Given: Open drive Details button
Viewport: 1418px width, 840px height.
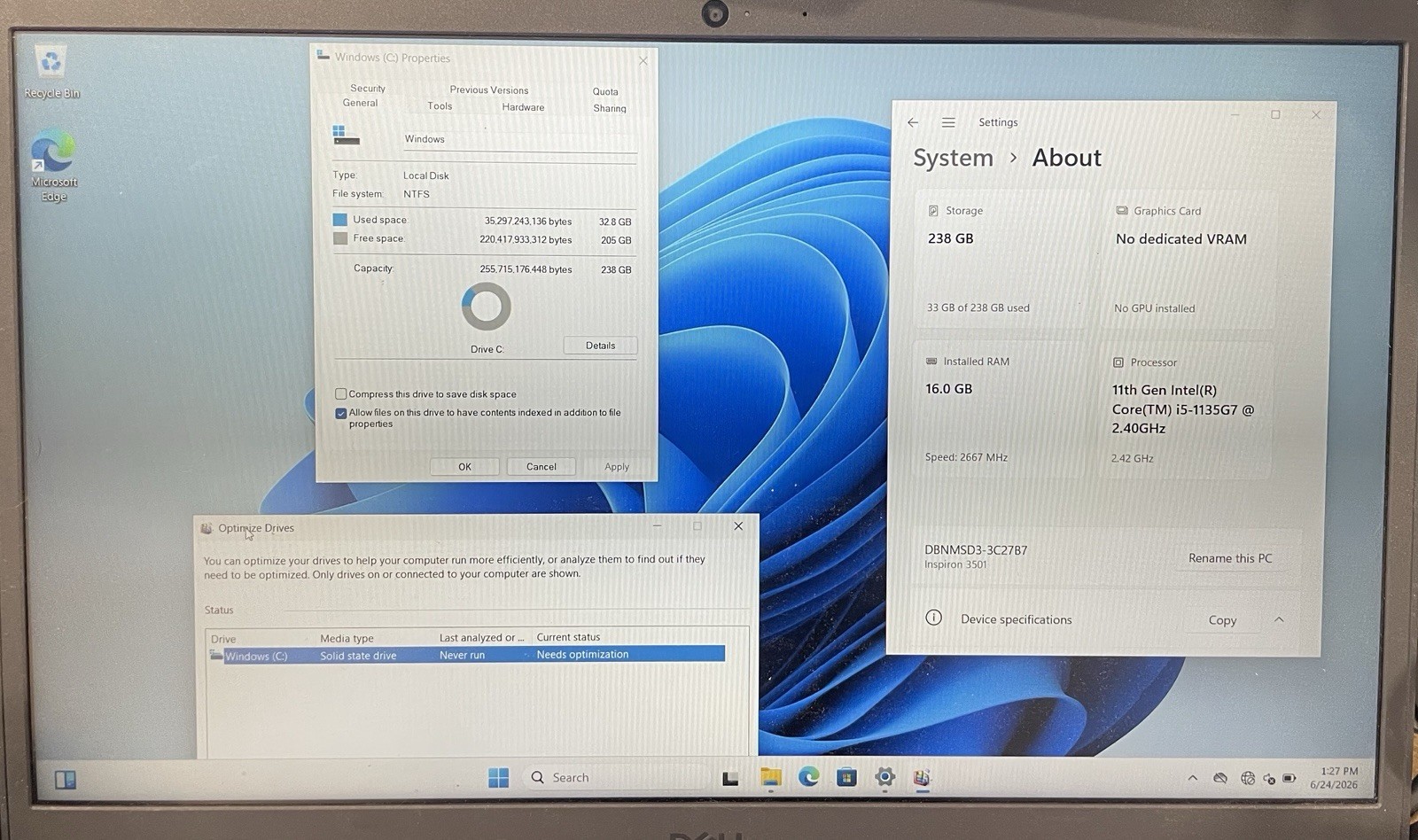Looking at the screenshot, I should (600, 346).
